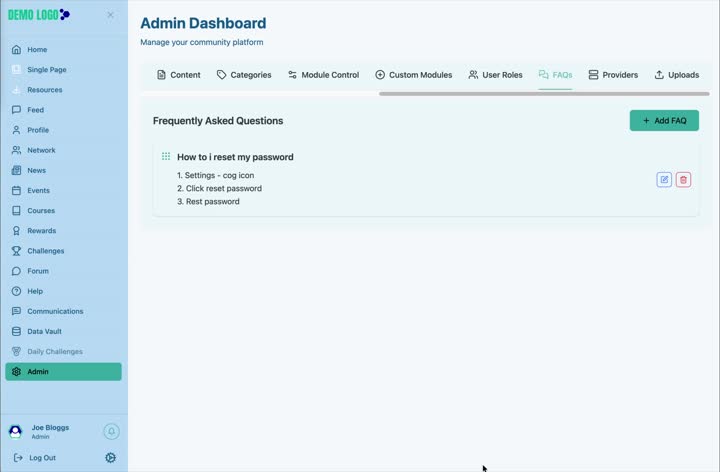This screenshot has width=720, height=472.
Task: Click the Help question mark icon
Action: pyautogui.click(x=16, y=291)
